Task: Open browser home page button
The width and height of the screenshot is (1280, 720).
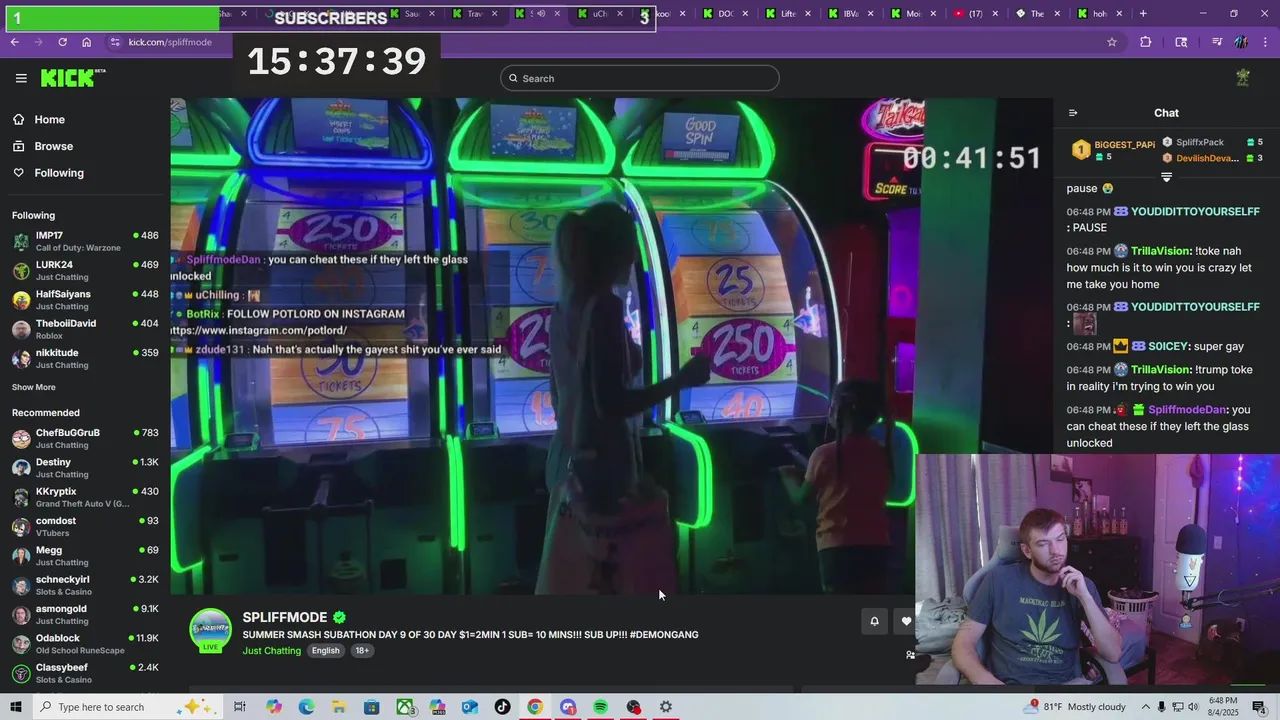Action: click(87, 42)
